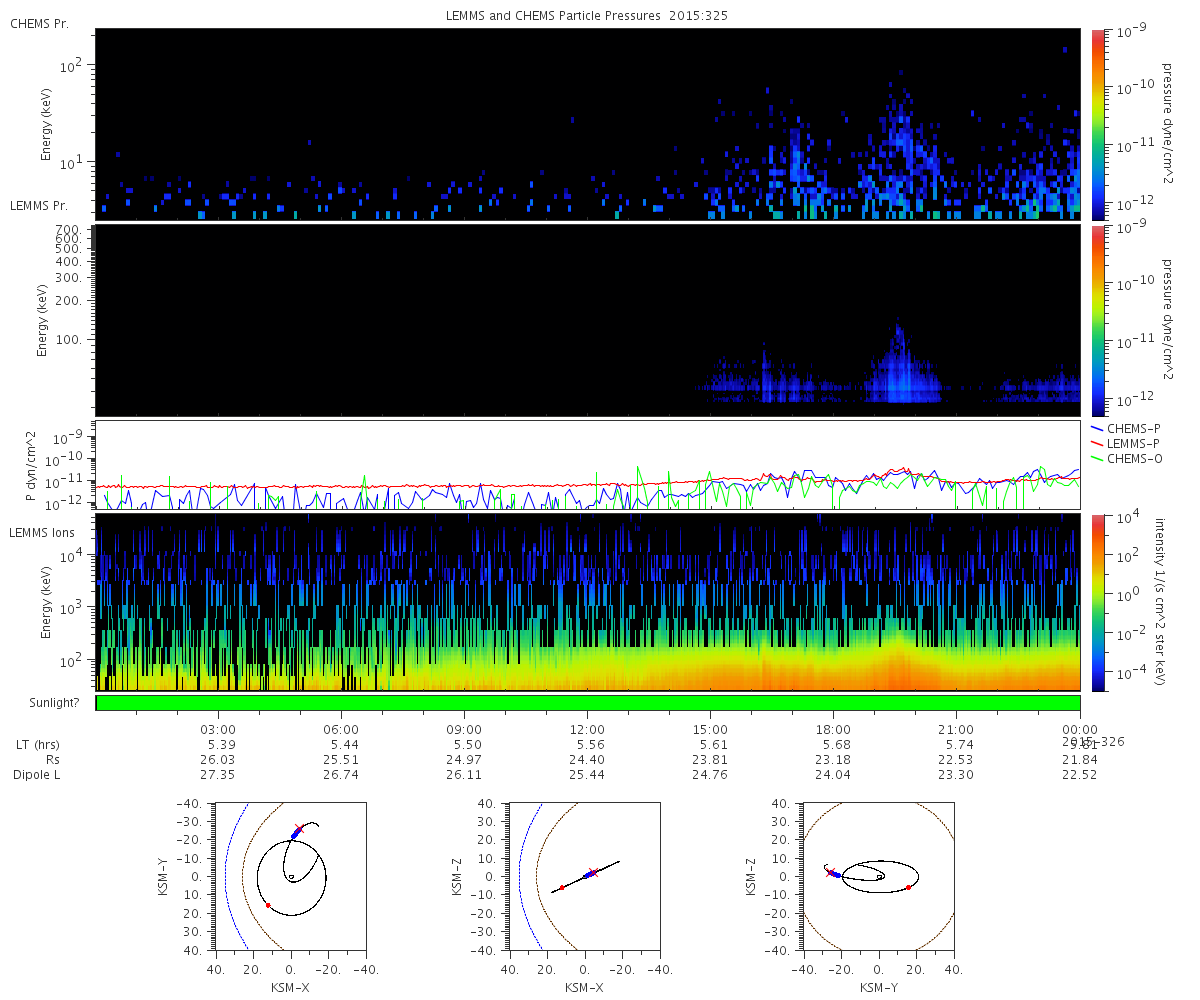Image resolution: width=1200 pixels, height=1000 pixels.
Task: Click the 'LT (hrs)' row label
Action: [x=36, y=745]
